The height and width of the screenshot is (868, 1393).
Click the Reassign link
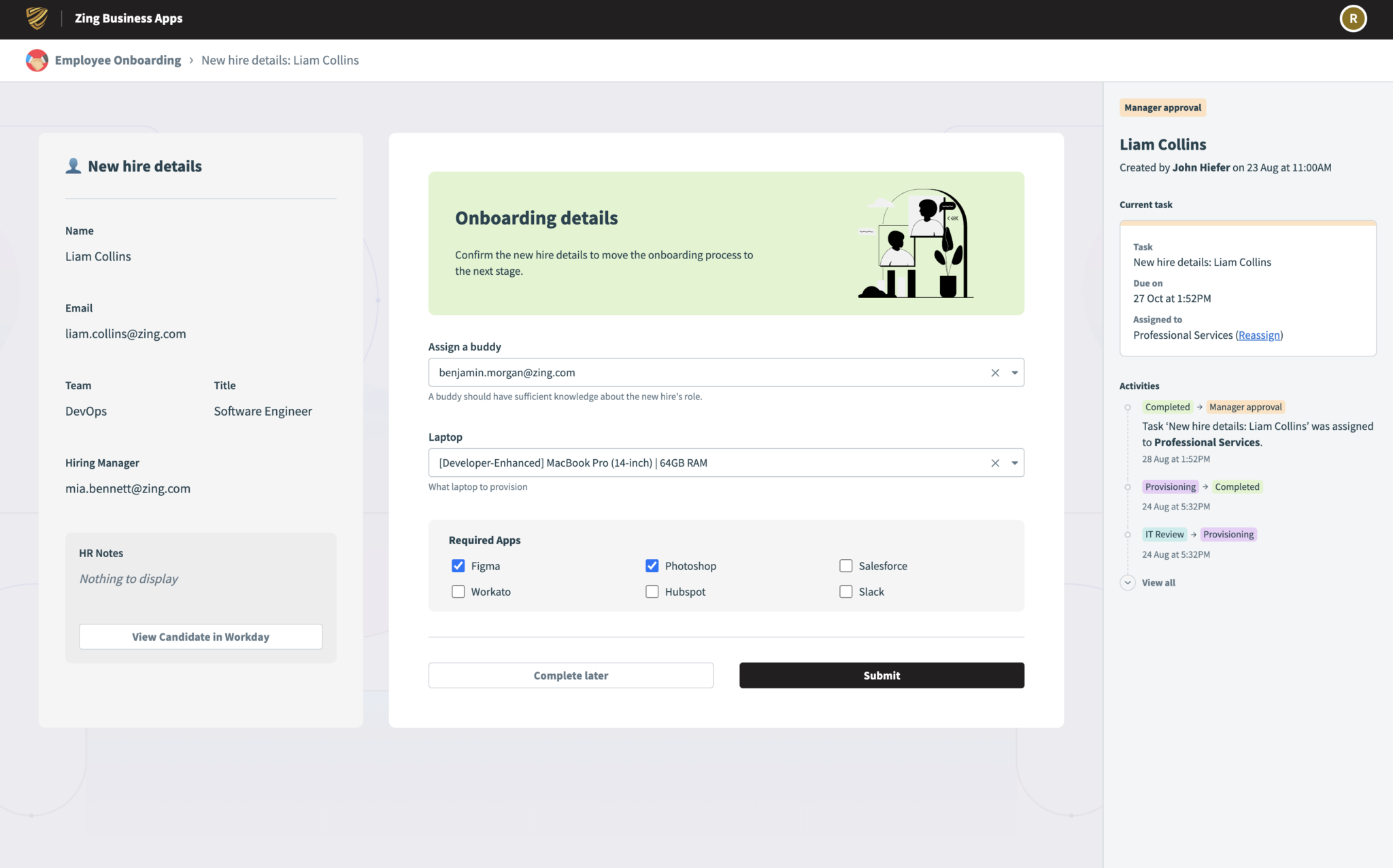1259,335
